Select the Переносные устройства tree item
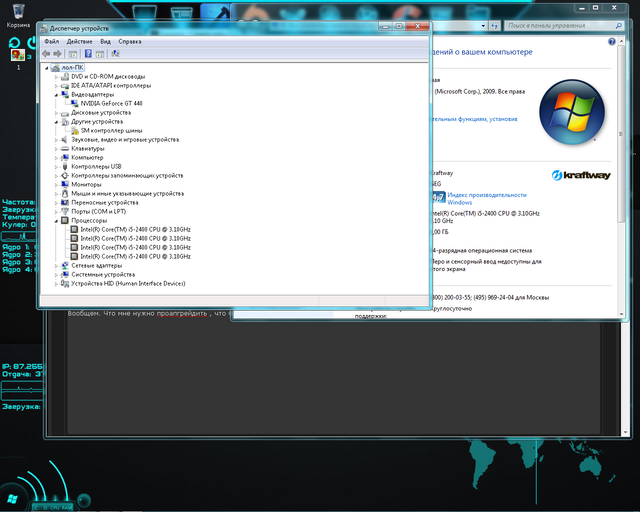The image size is (640, 512). (x=104, y=203)
